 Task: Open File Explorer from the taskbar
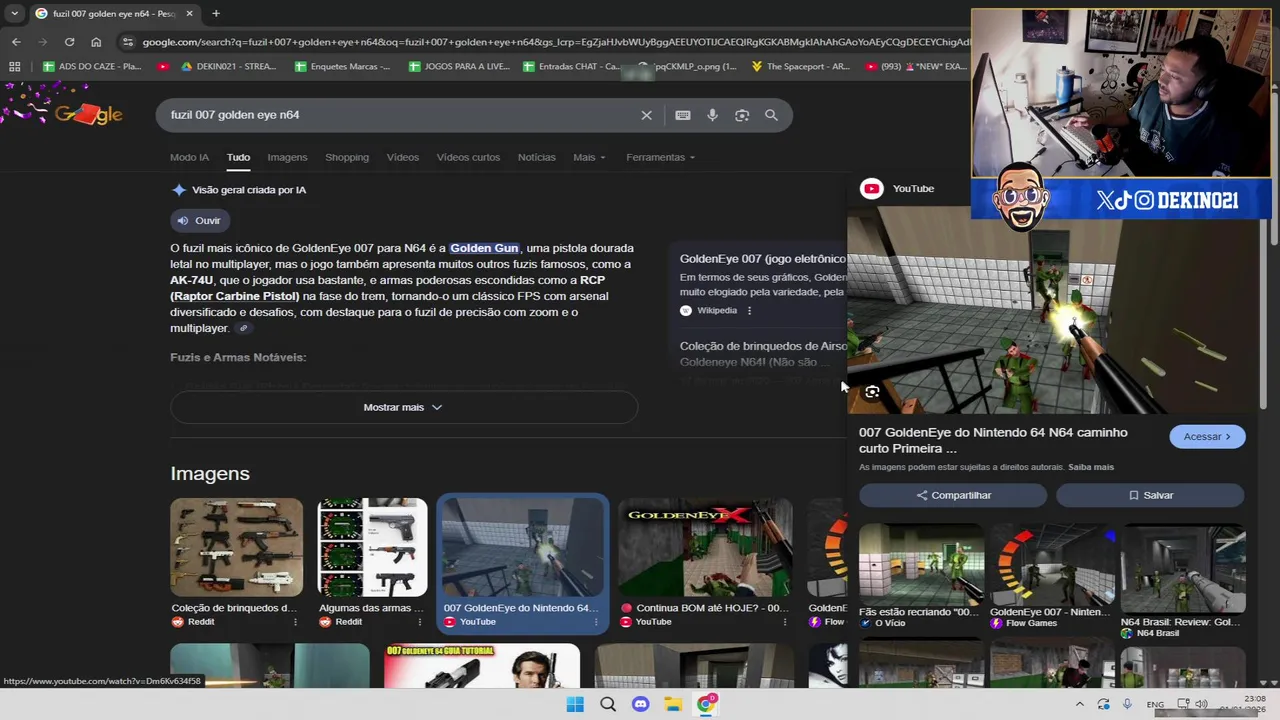(673, 704)
